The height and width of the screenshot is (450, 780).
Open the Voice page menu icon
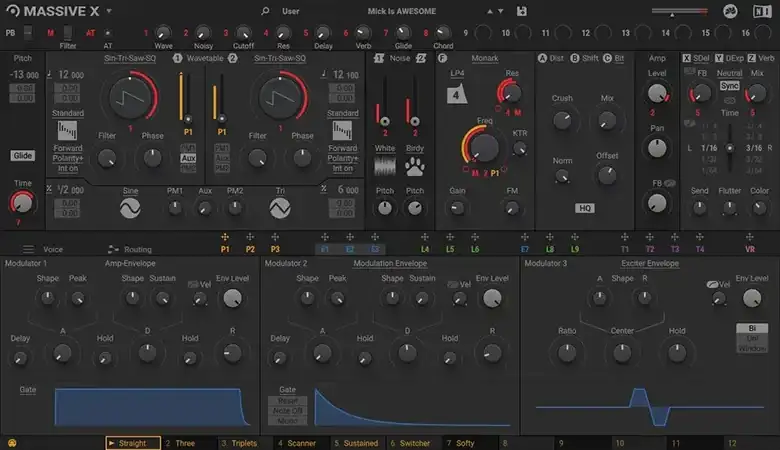pos(28,249)
